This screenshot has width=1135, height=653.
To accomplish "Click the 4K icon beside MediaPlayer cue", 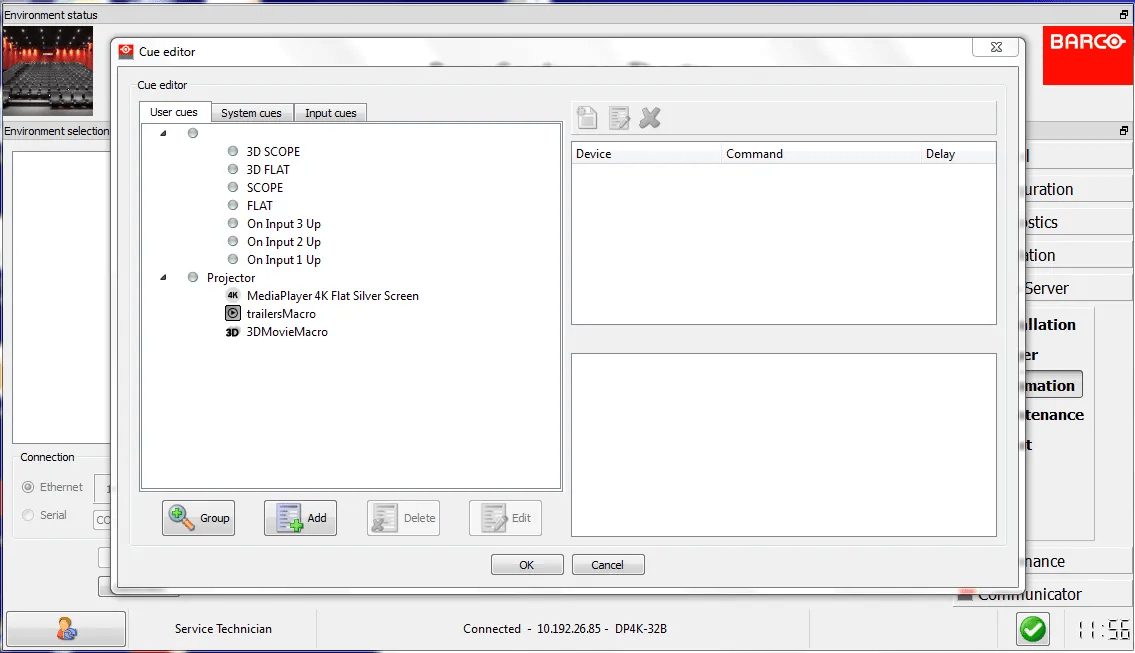I will click(232, 296).
